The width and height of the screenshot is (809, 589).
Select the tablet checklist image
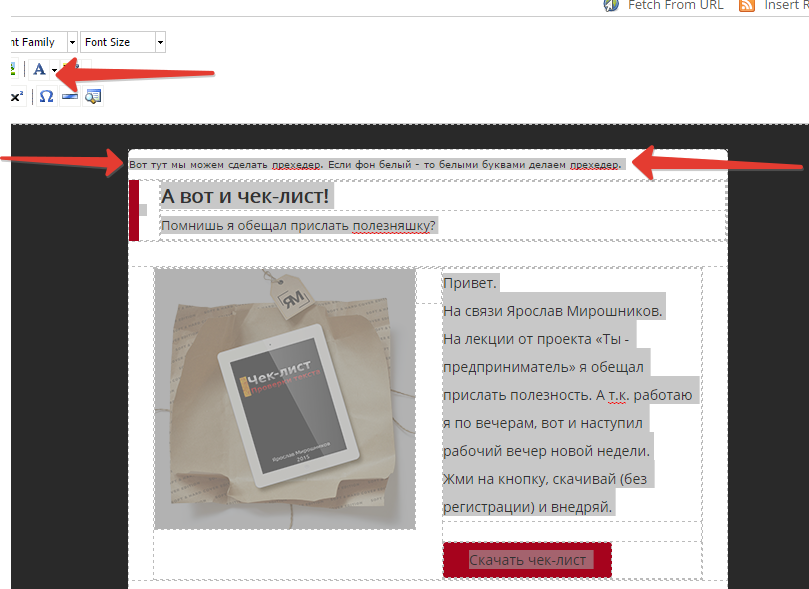tap(285, 398)
